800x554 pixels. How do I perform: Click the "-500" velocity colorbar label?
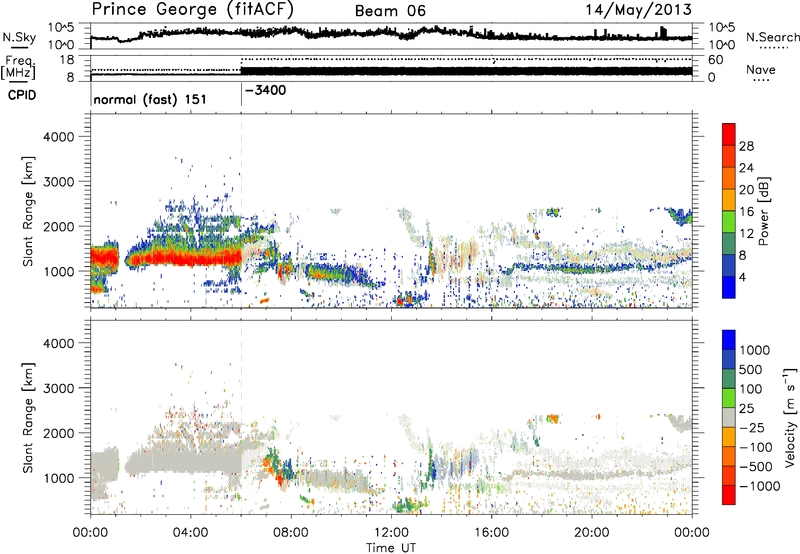pyautogui.click(x=755, y=467)
